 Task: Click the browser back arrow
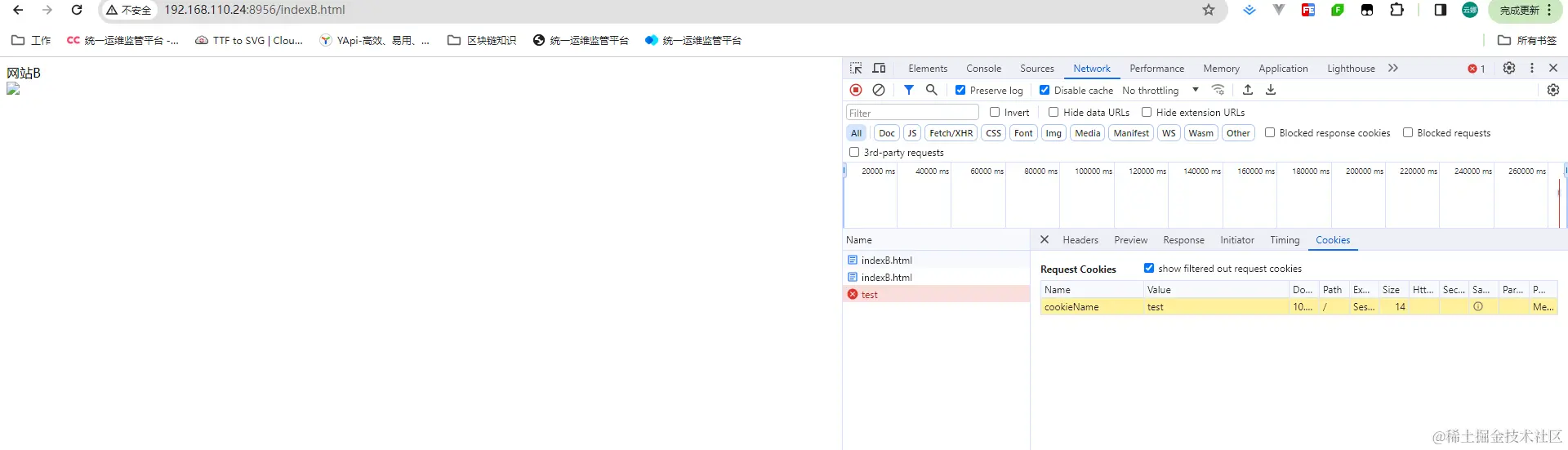point(18,10)
